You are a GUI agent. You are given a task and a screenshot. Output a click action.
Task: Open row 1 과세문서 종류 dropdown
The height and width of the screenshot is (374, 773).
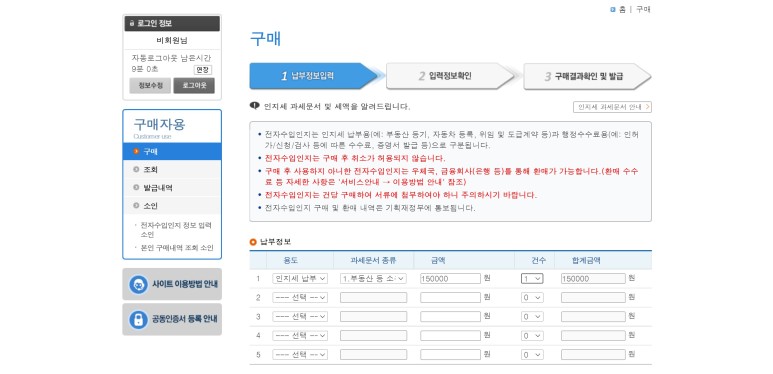click(x=373, y=278)
